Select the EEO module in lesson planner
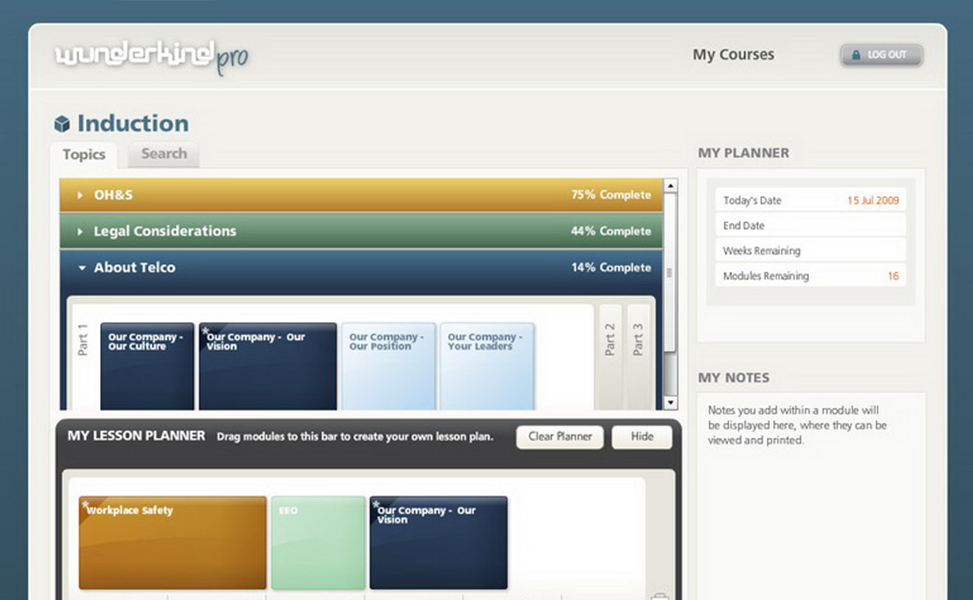Image resolution: width=973 pixels, height=600 pixels. click(318, 542)
